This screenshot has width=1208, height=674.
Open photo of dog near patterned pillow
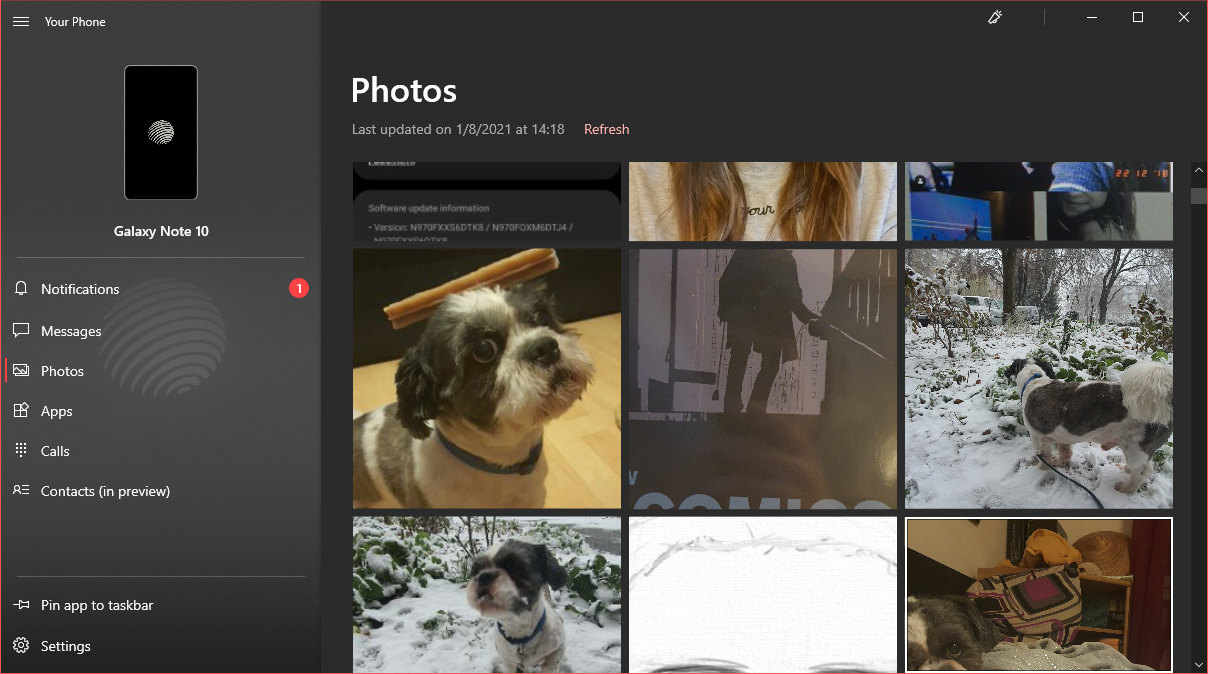pyautogui.click(x=1038, y=594)
